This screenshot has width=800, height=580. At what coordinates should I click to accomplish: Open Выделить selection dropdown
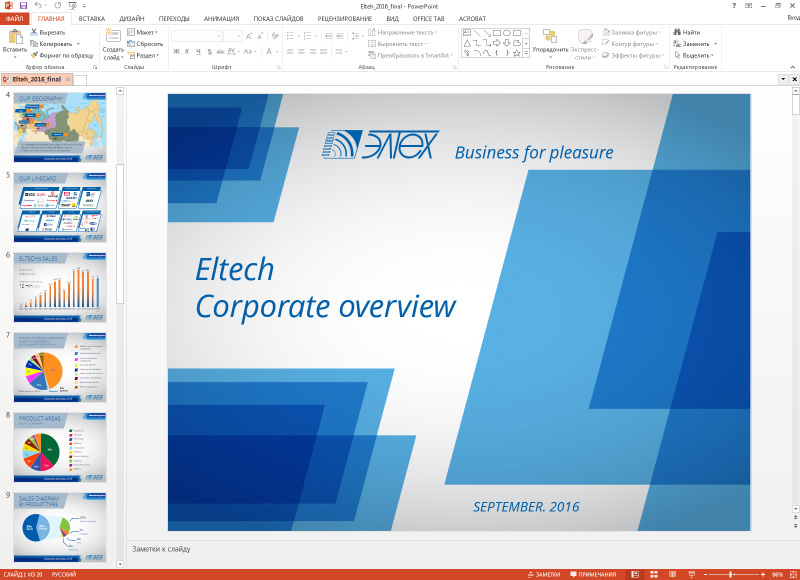click(694, 55)
